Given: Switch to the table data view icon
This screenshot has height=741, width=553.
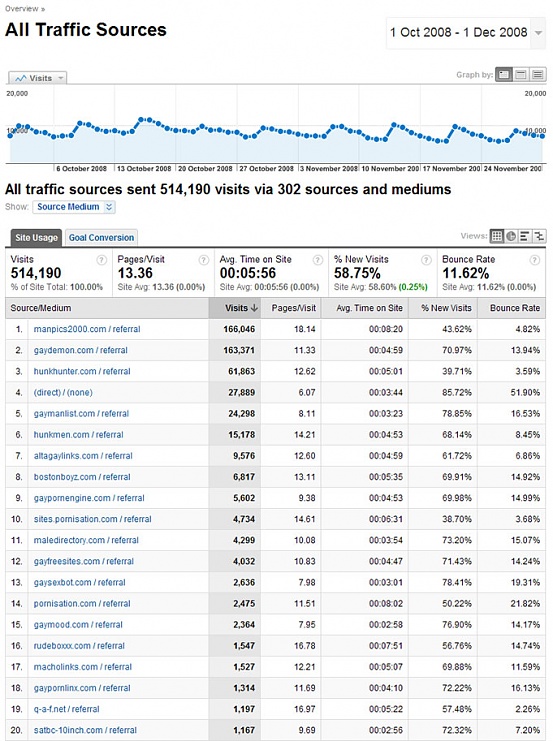Looking at the screenshot, I should (x=496, y=236).
